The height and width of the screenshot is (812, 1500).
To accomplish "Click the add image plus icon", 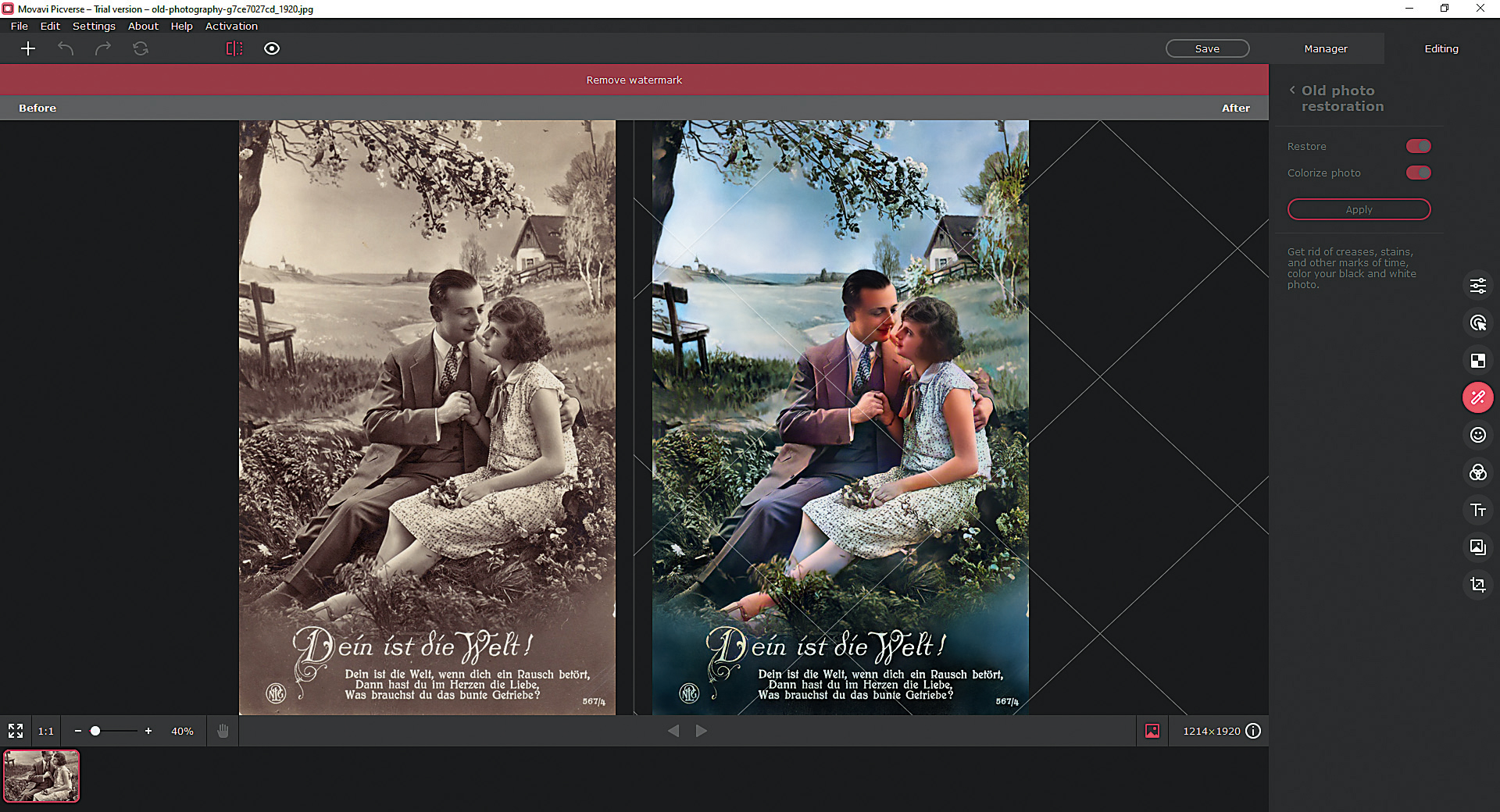I will click(28, 48).
